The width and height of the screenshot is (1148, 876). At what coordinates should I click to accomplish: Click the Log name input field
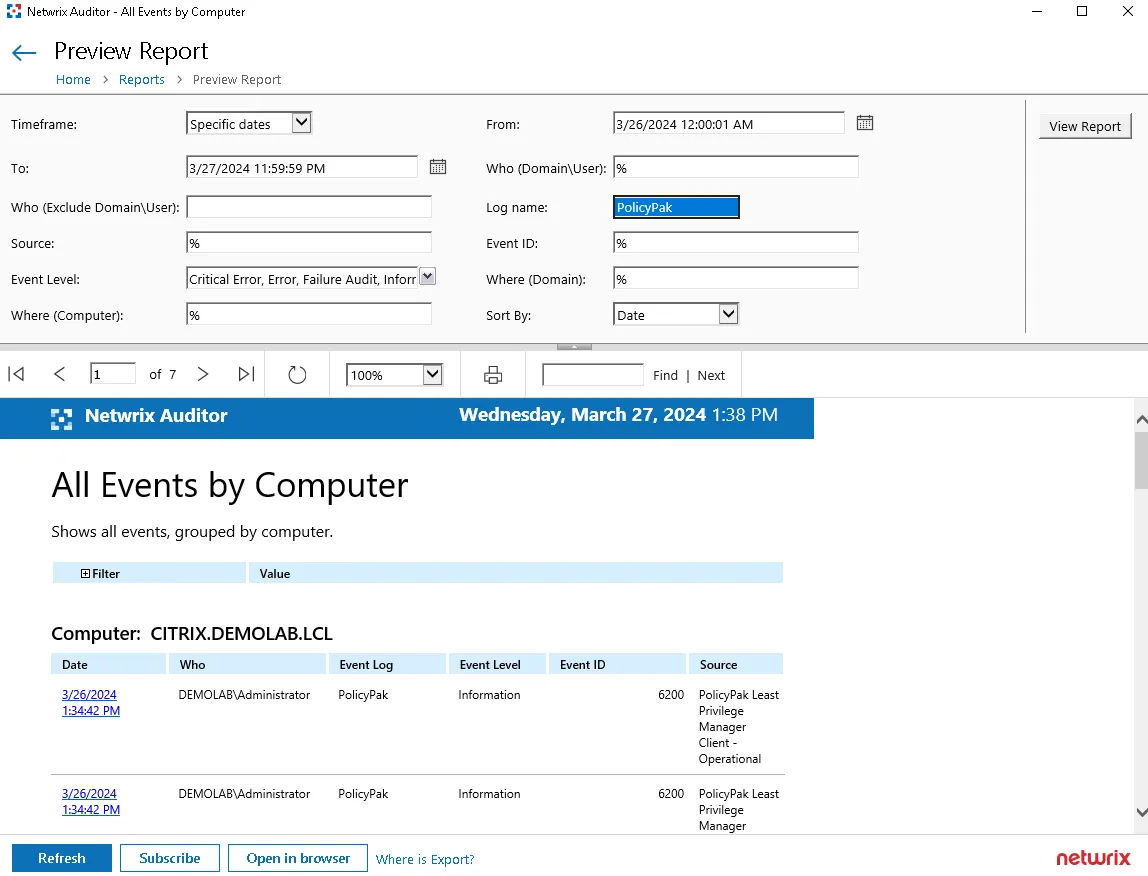676,207
